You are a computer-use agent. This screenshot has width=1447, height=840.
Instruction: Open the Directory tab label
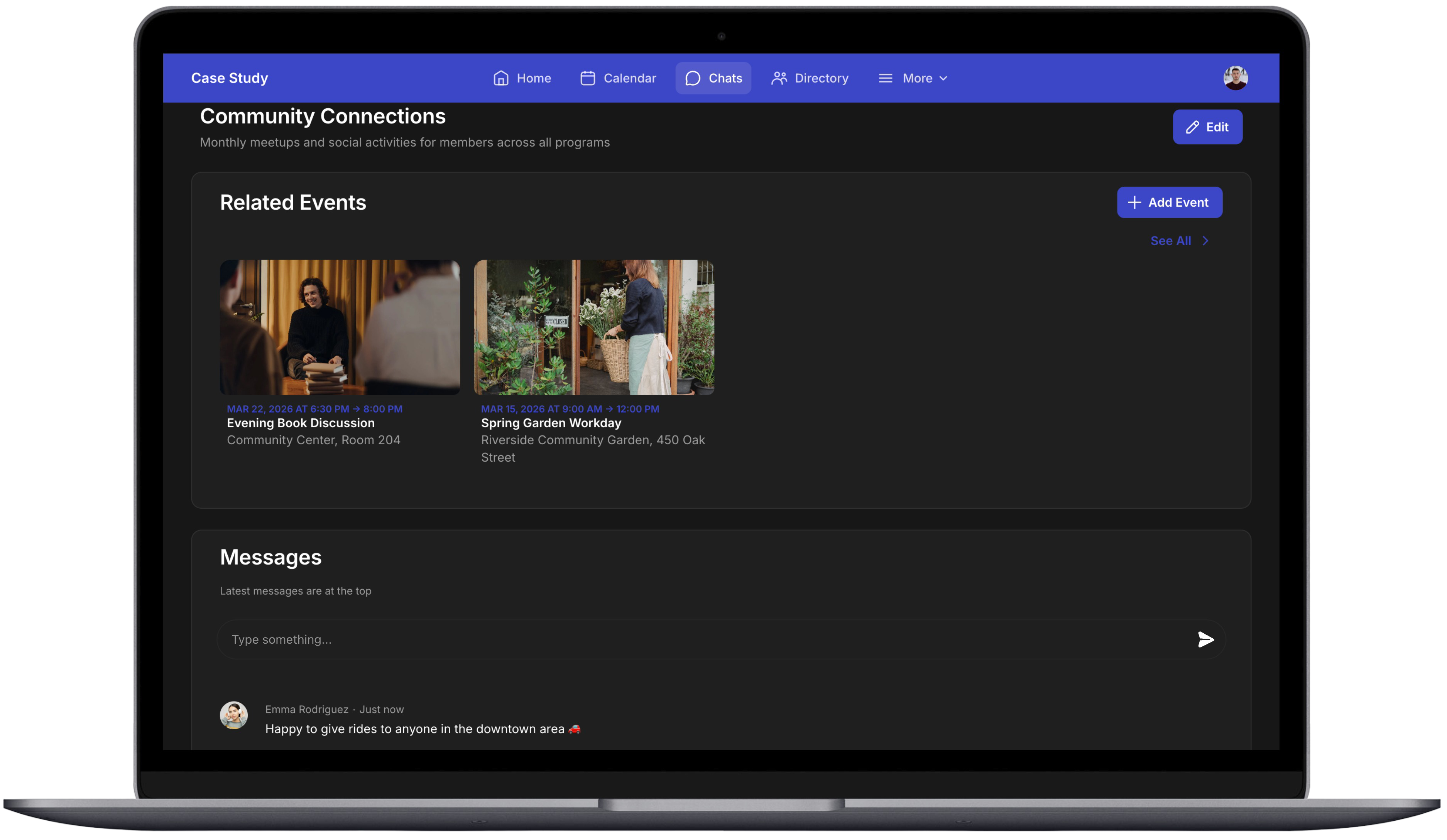coord(821,78)
